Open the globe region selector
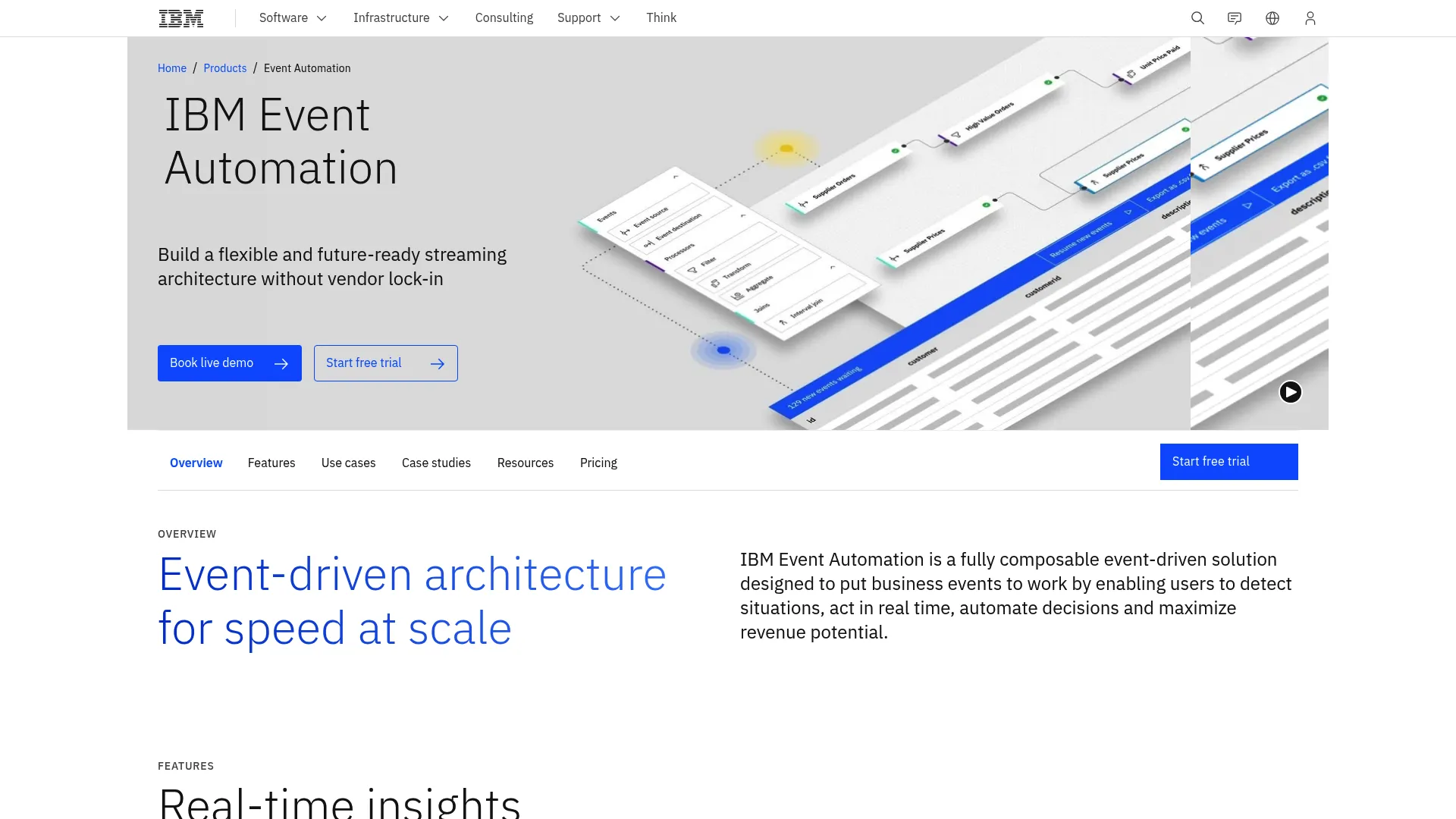Viewport: 1456px width, 819px height. point(1272,18)
